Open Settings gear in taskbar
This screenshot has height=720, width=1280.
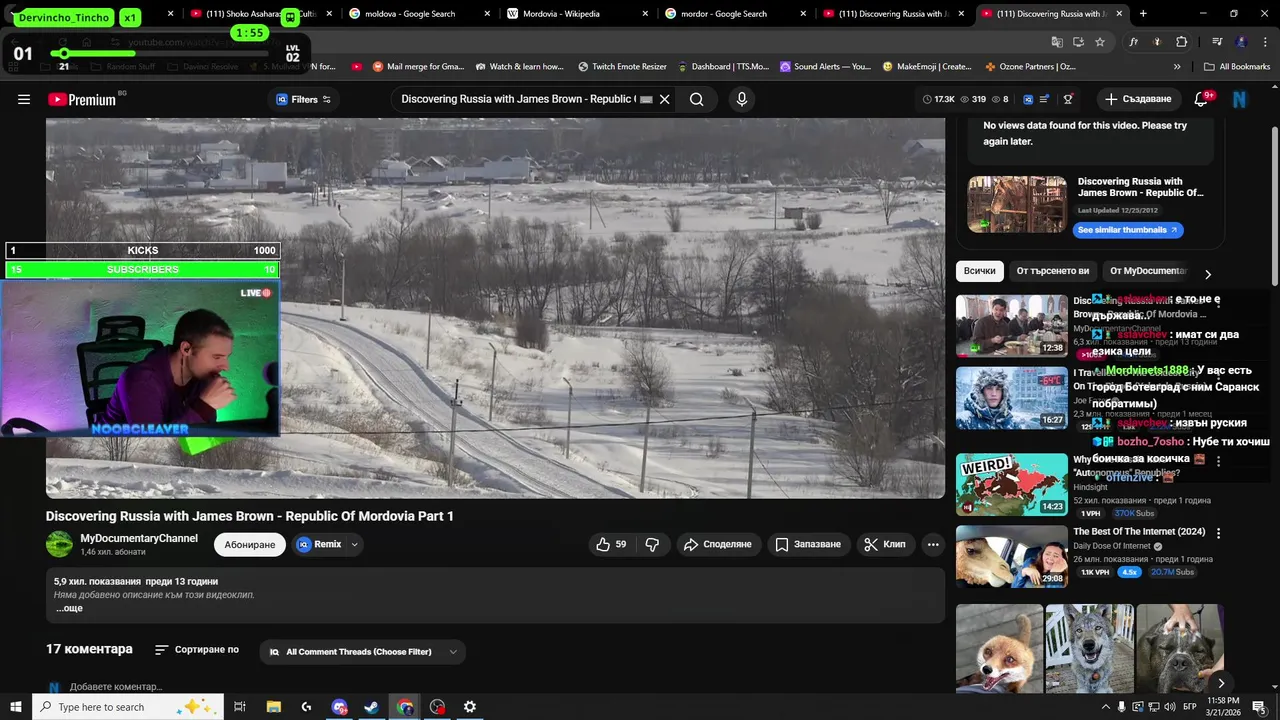pos(470,707)
